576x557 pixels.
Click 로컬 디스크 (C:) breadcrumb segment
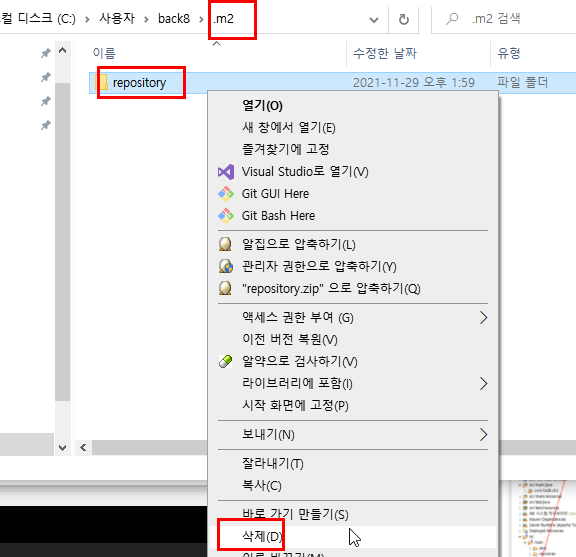pyautogui.click(x=38, y=18)
